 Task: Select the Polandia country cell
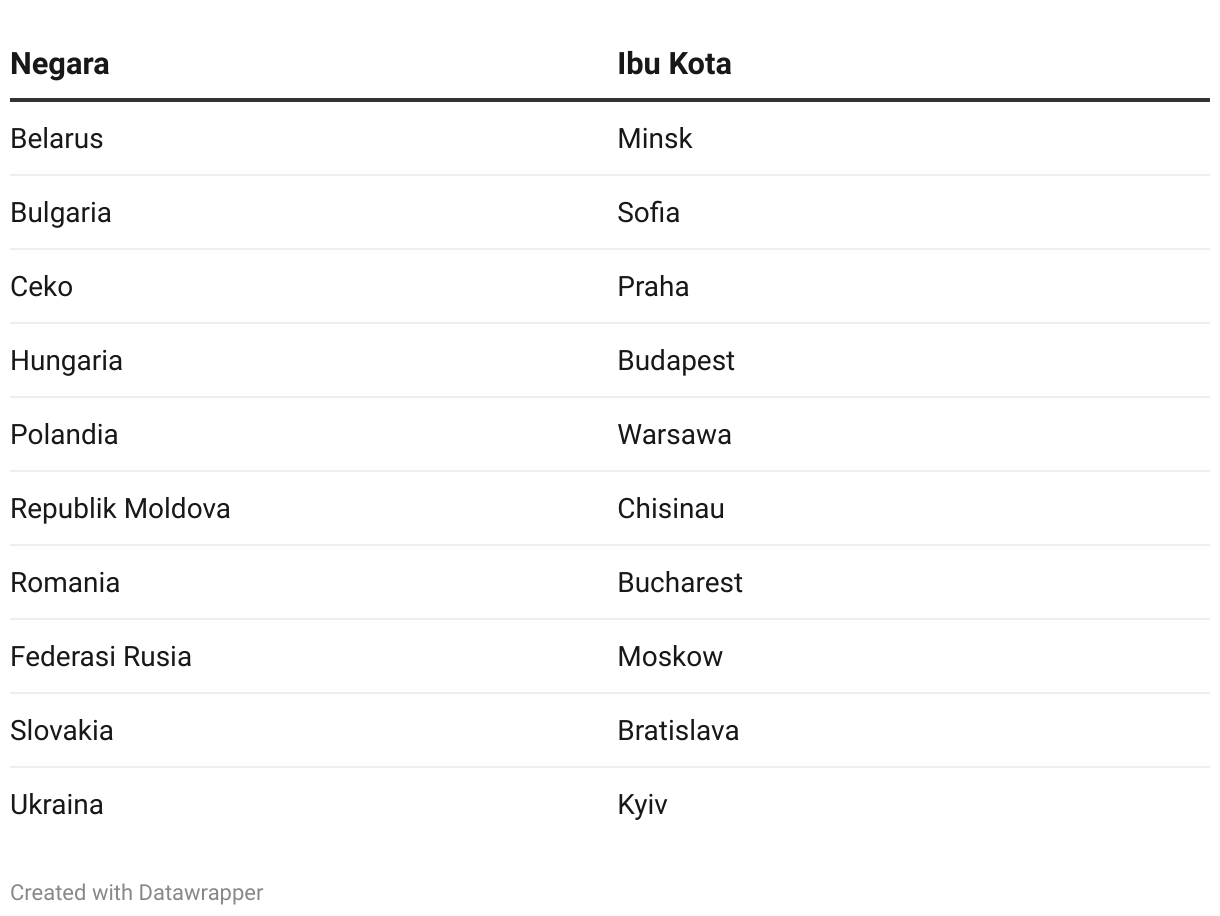click(x=64, y=434)
